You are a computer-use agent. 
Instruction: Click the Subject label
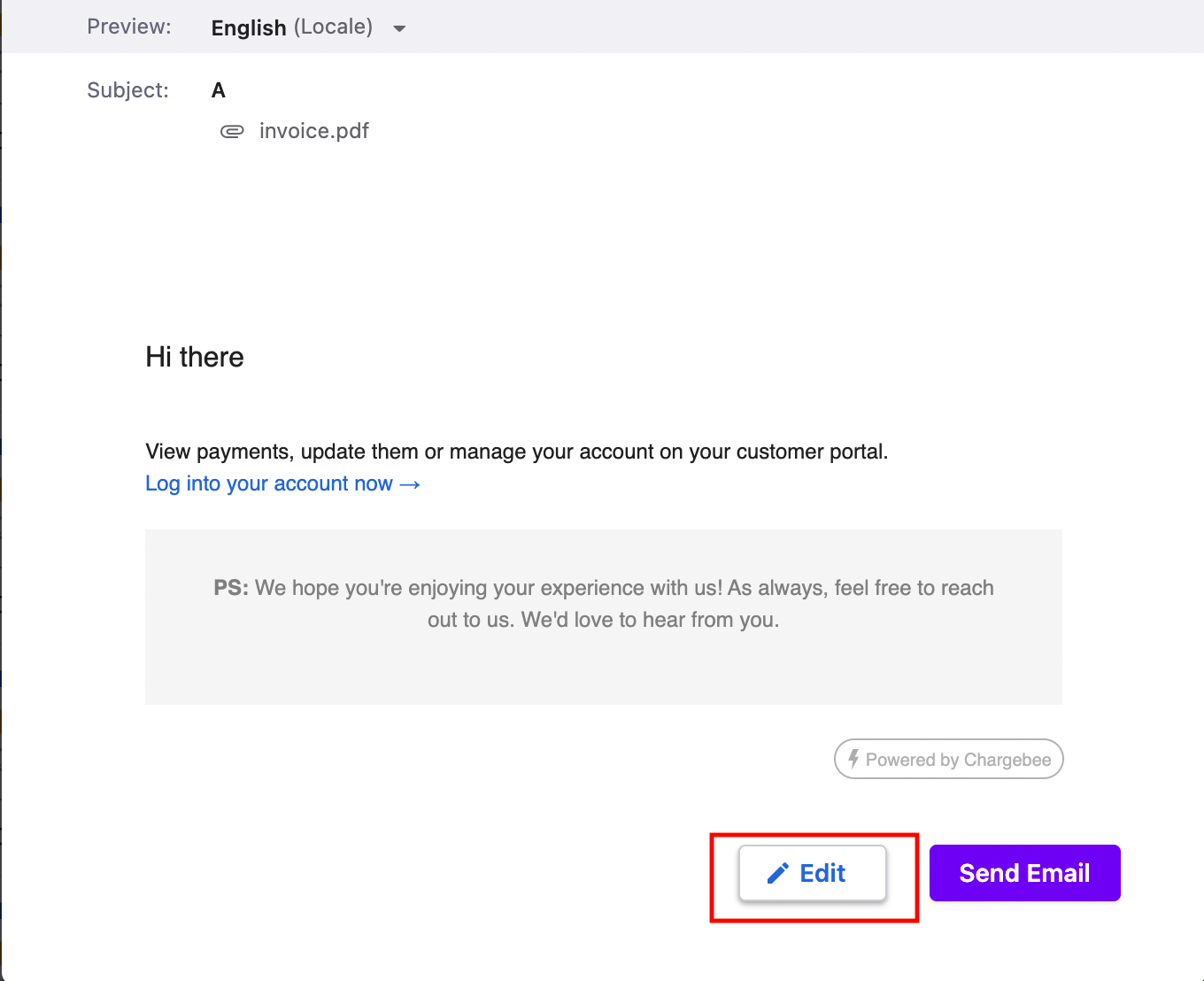tap(127, 90)
